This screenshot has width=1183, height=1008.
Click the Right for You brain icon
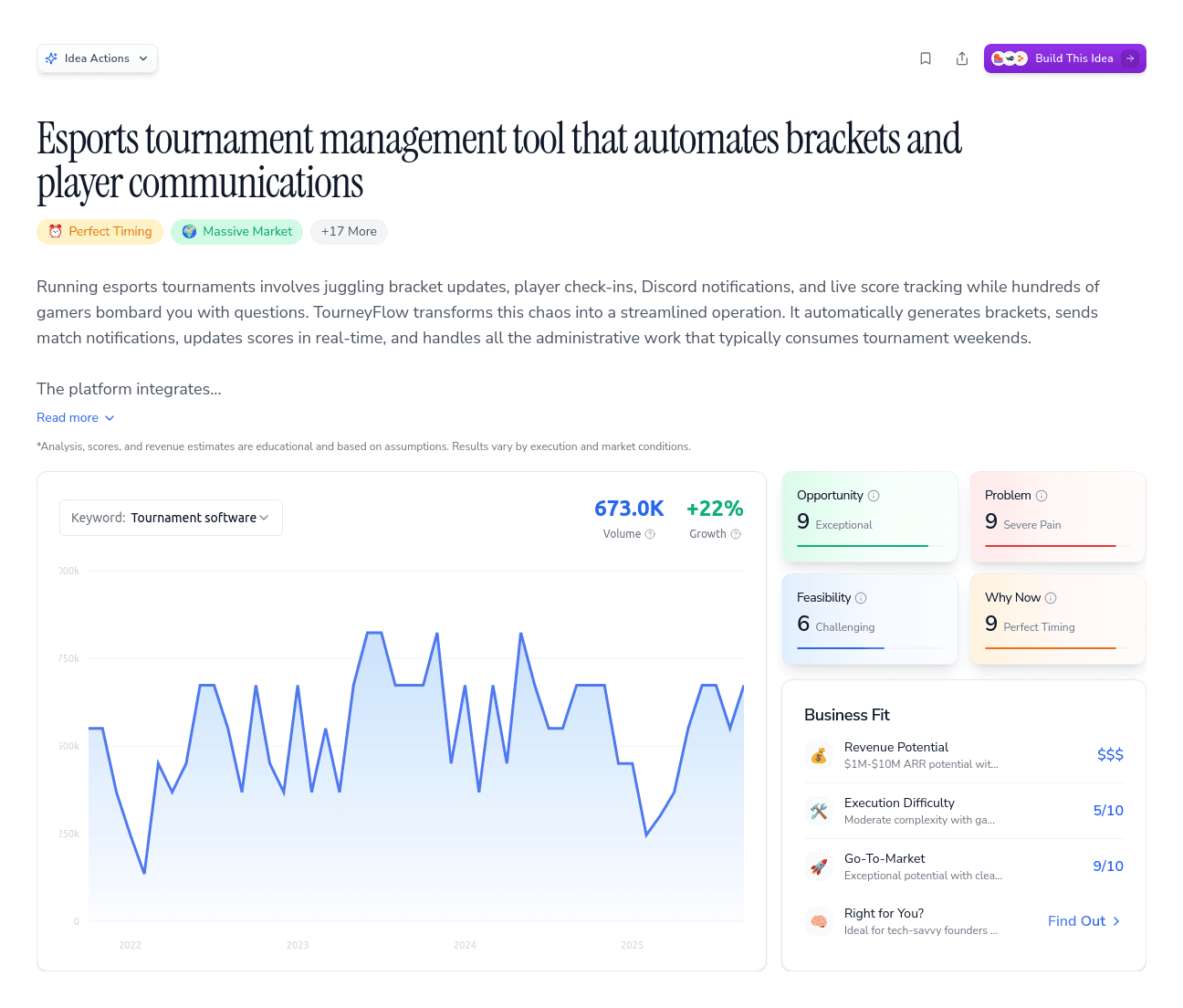tap(819, 921)
